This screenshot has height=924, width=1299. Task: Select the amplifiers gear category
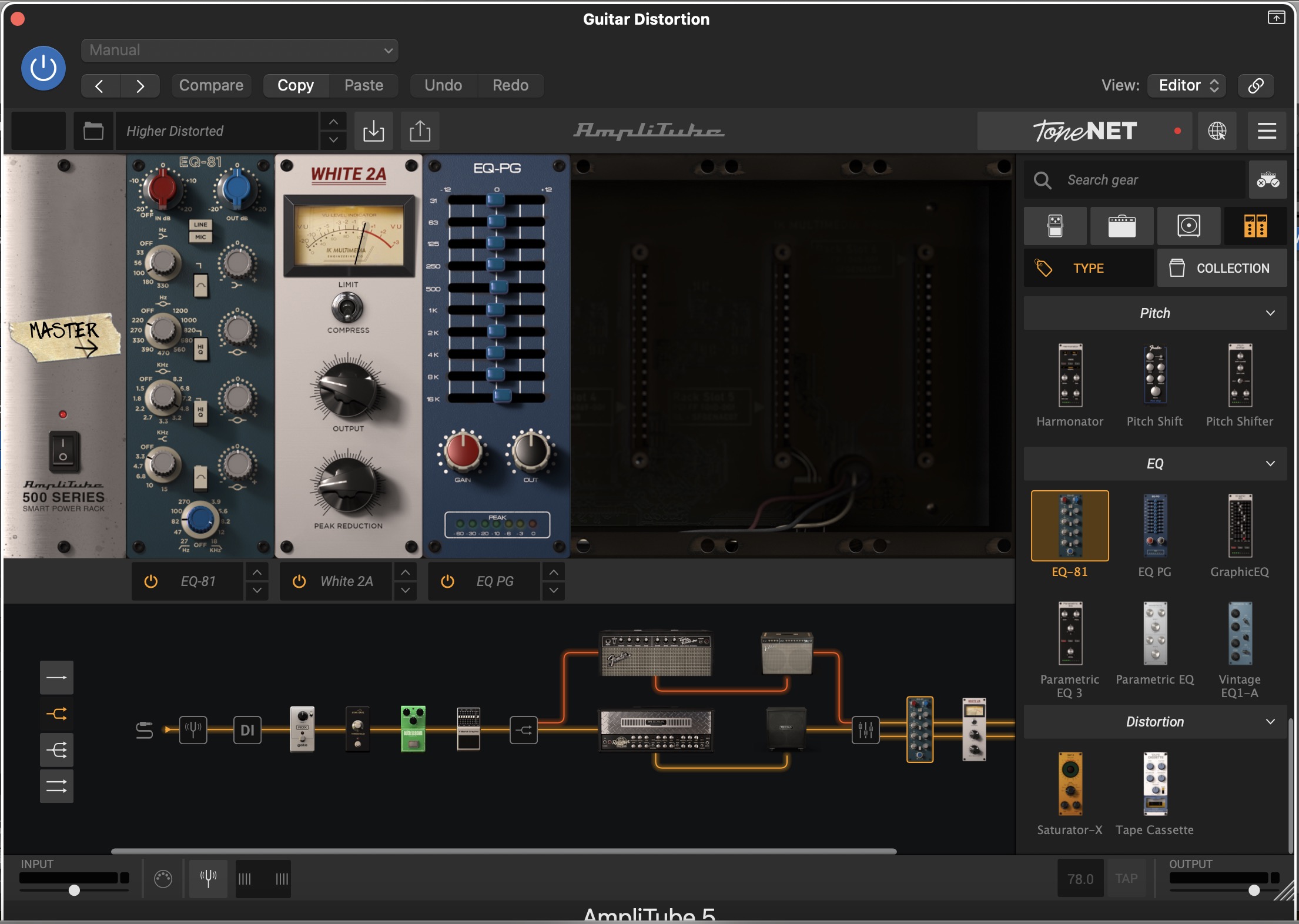[x=1122, y=226]
